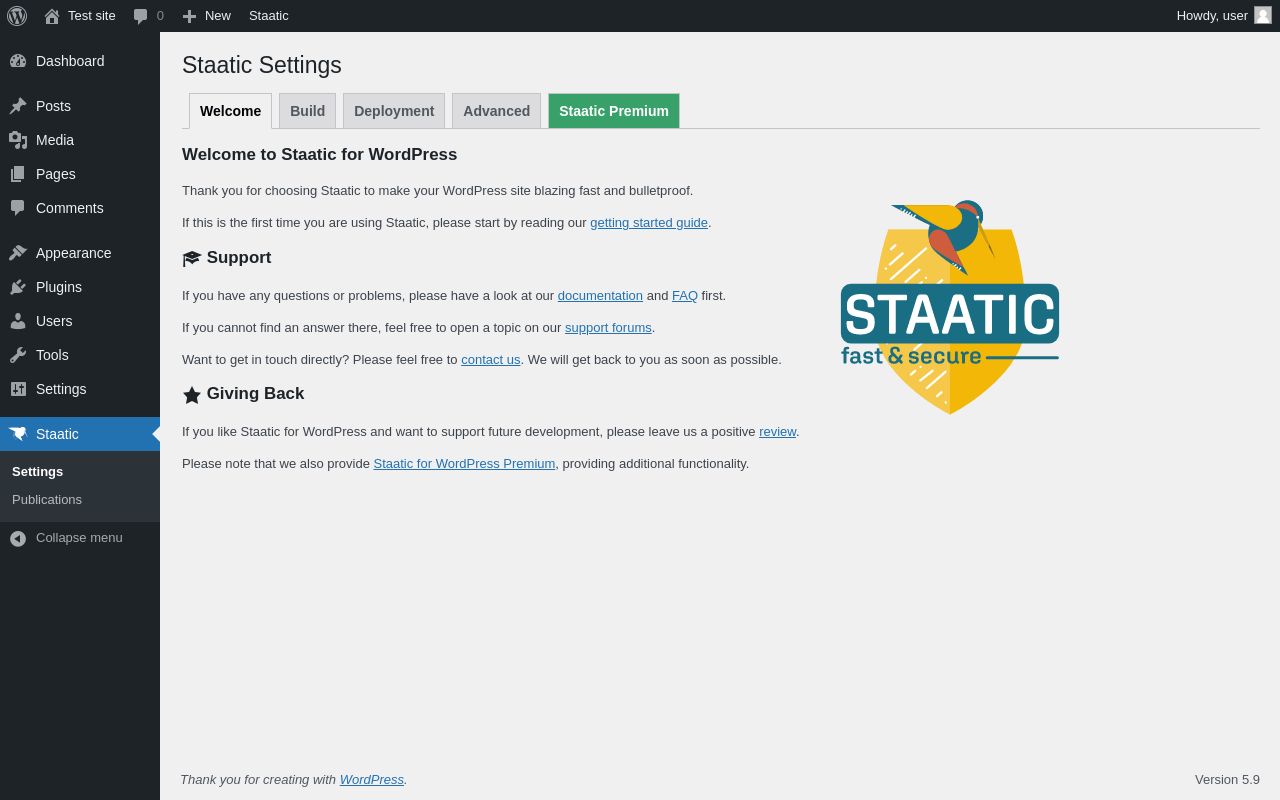
Task: Go to Dashboard in the sidebar
Action: [80, 61]
